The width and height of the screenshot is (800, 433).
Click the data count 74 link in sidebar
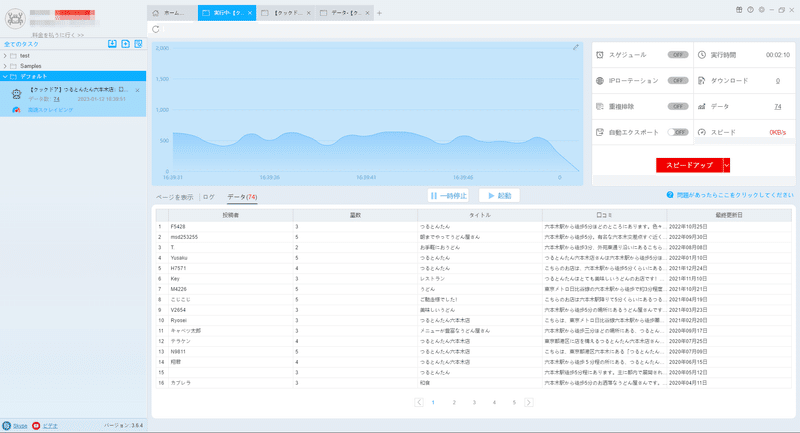pos(57,99)
